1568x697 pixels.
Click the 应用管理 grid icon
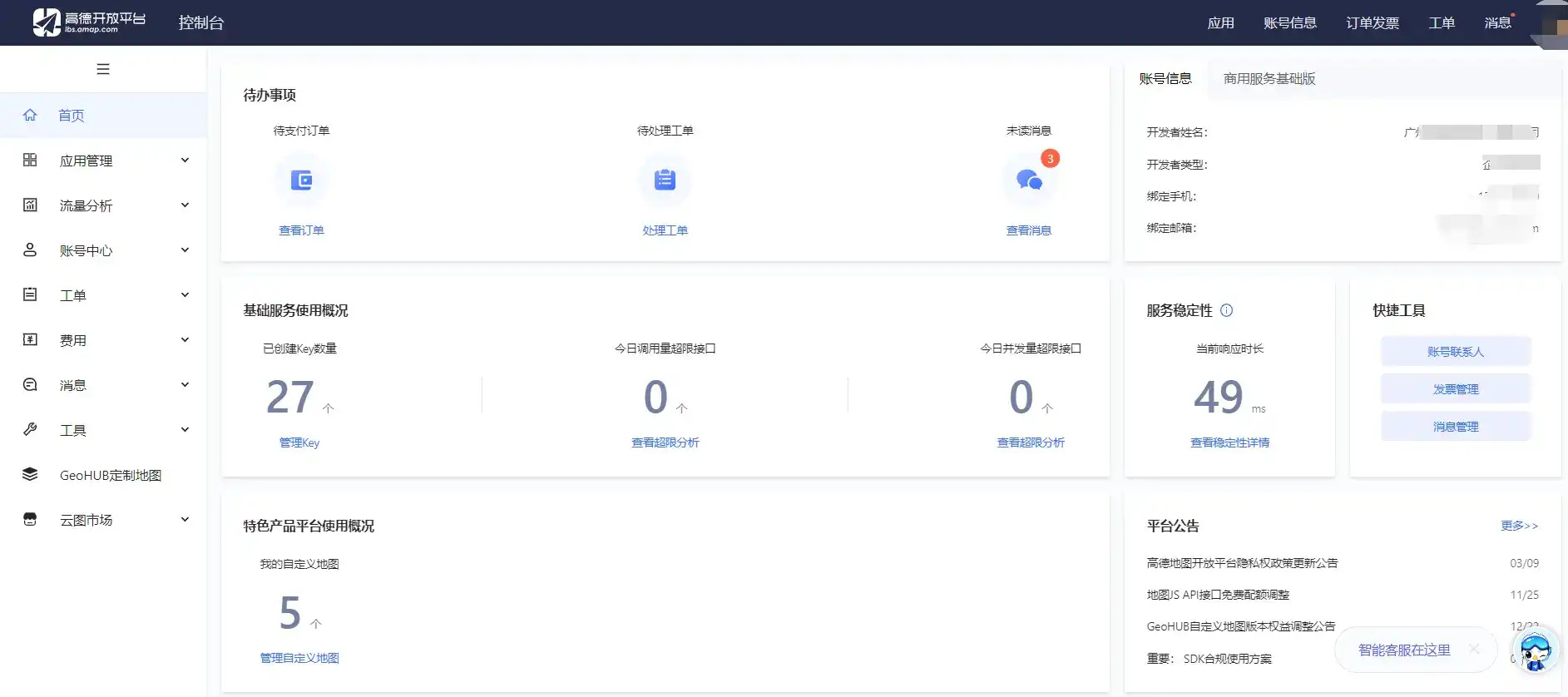(30, 160)
